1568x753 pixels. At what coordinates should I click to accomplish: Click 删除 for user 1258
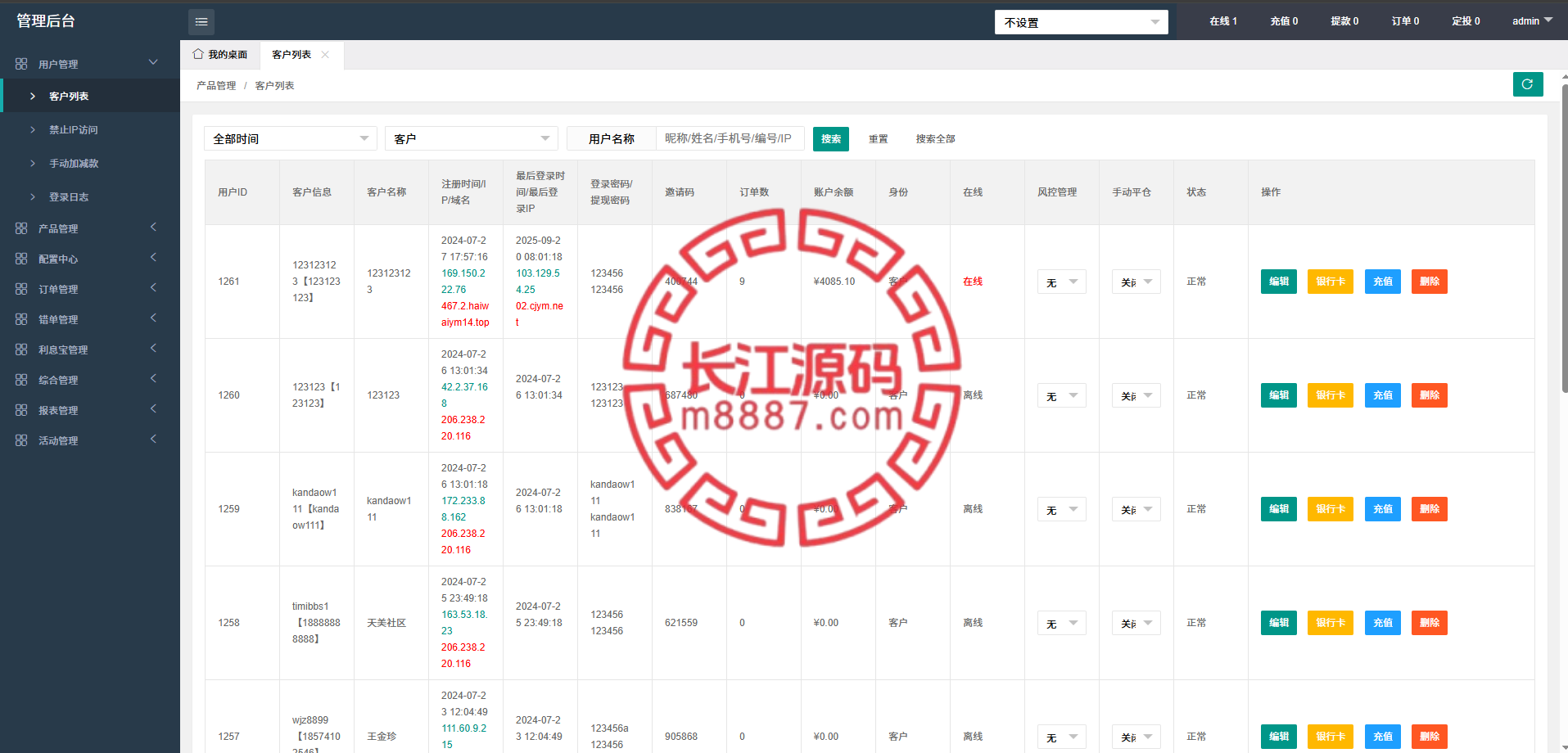tap(1430, 623)
